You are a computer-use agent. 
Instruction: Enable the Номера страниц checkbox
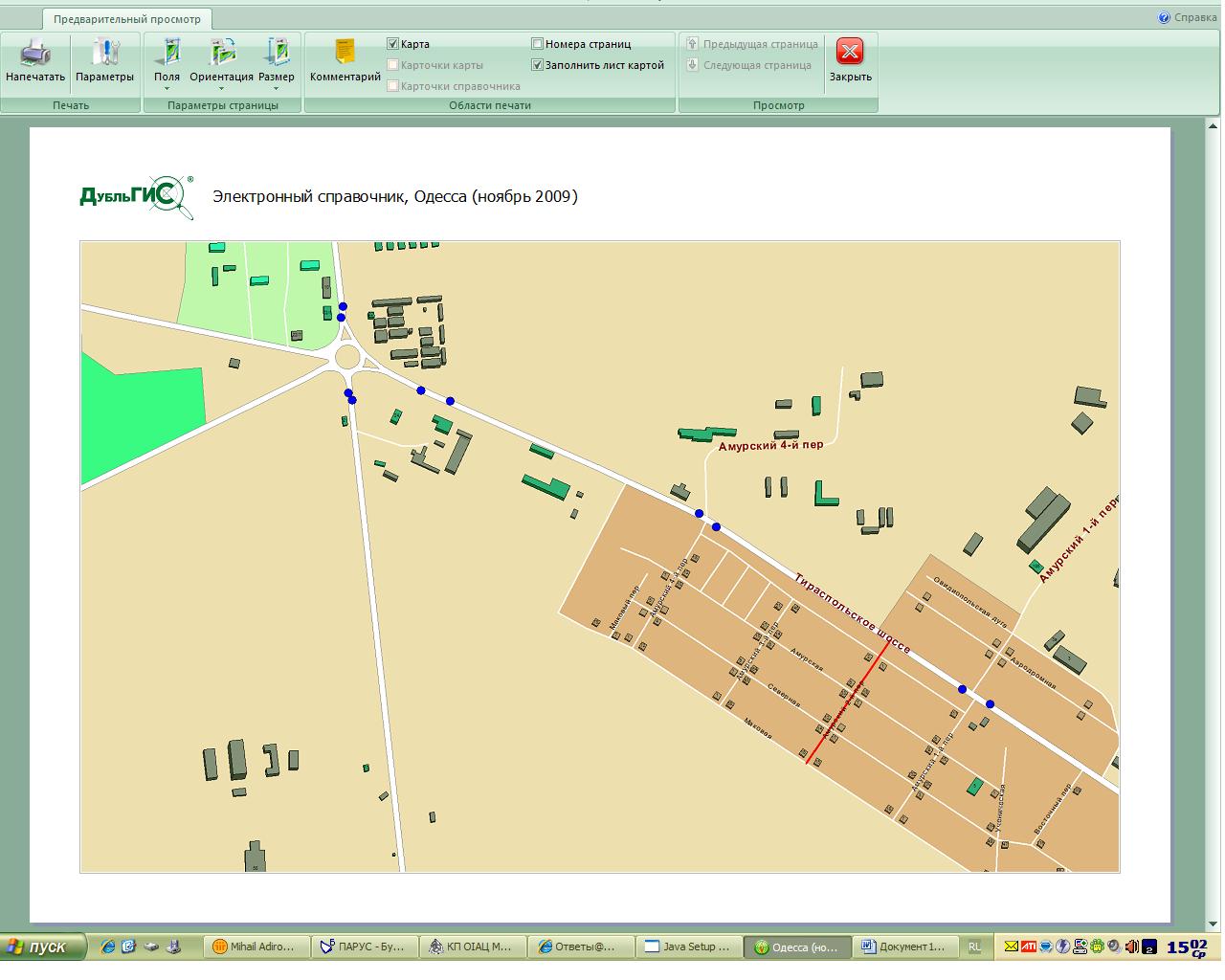tap(538, 44)
